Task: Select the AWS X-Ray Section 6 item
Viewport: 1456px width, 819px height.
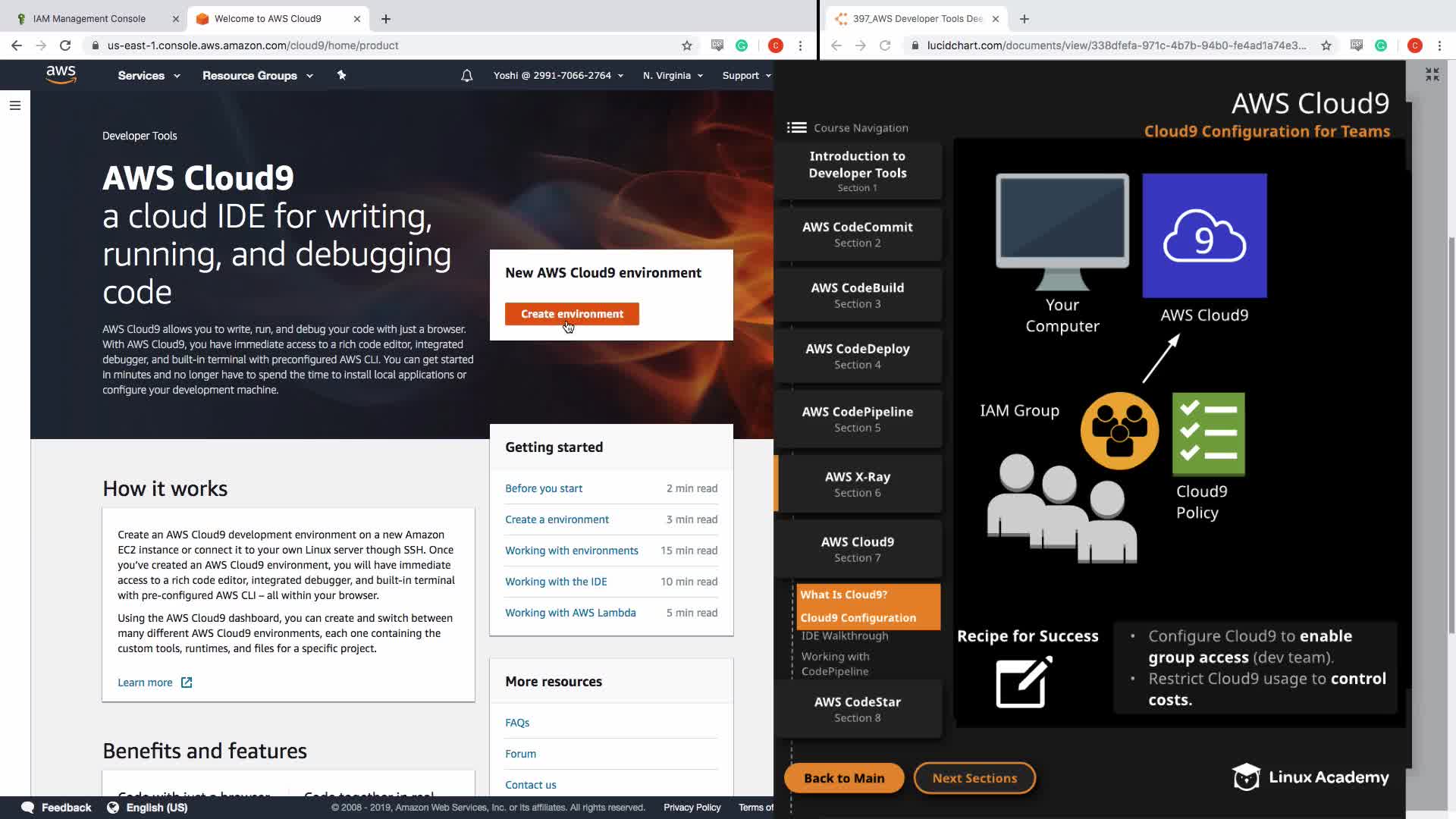Action: [x=857, y=484]
